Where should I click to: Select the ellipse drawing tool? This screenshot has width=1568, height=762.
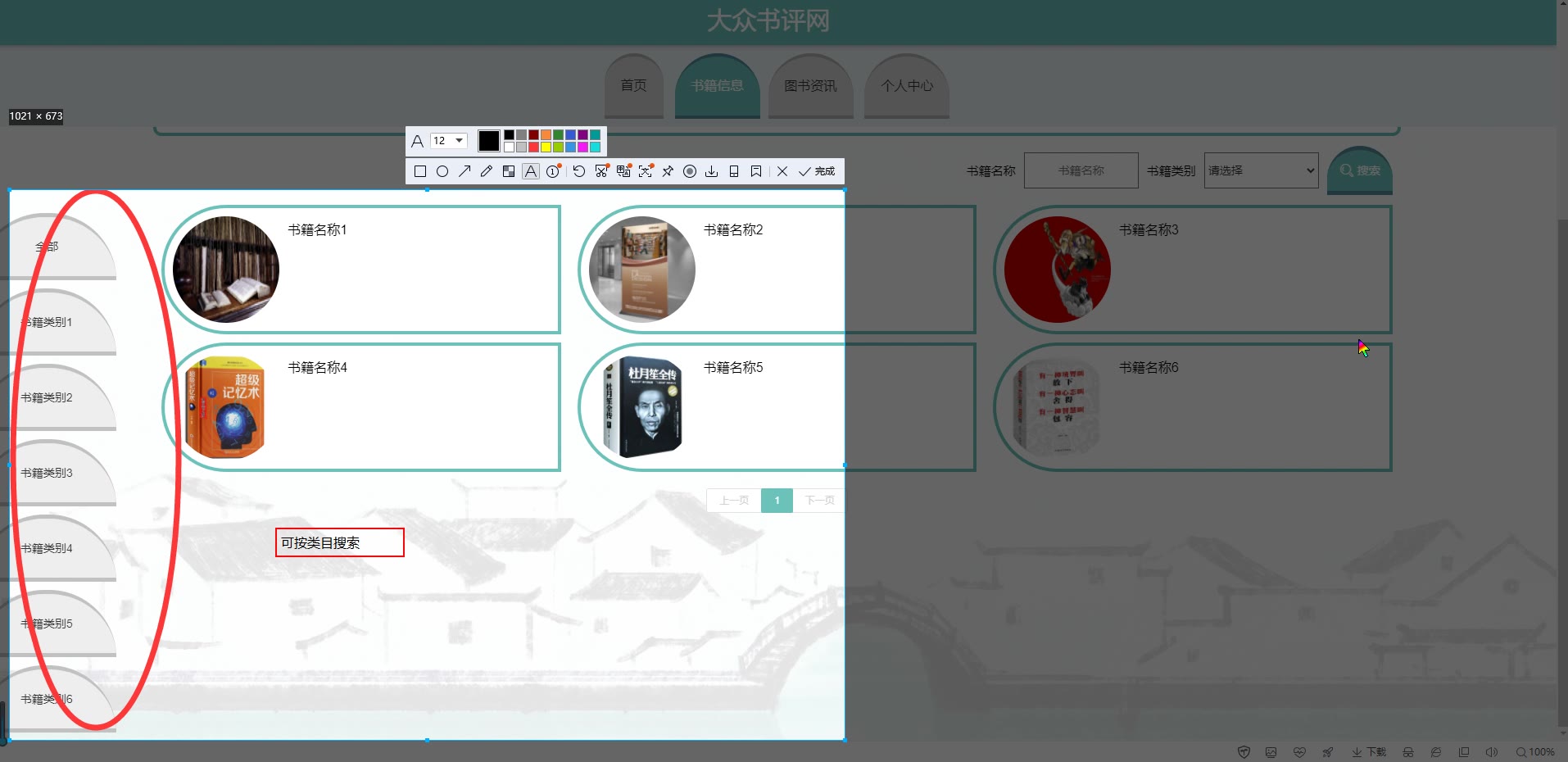click(442, 171)
